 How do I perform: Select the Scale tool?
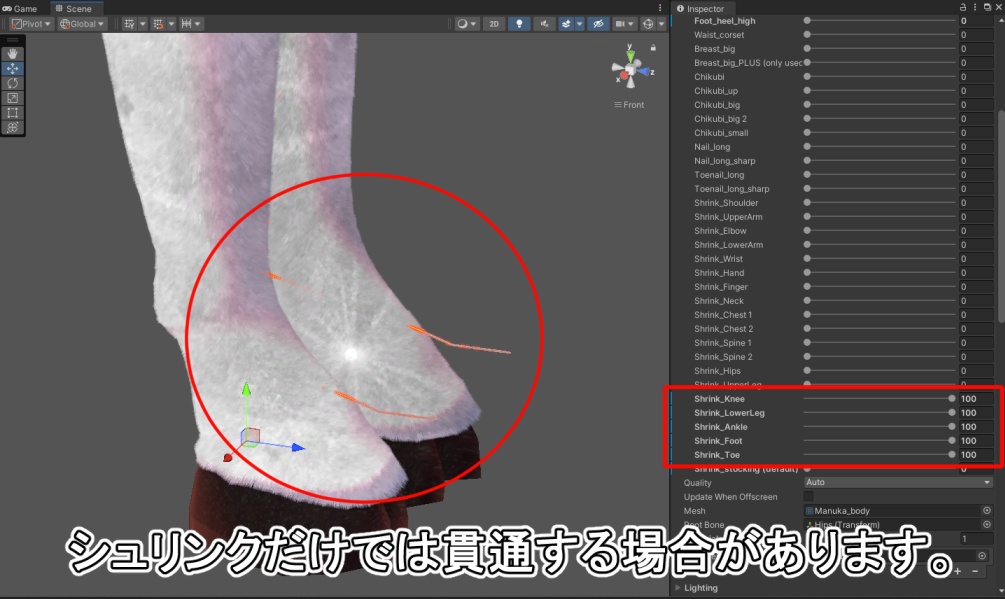tap(12, 98)
